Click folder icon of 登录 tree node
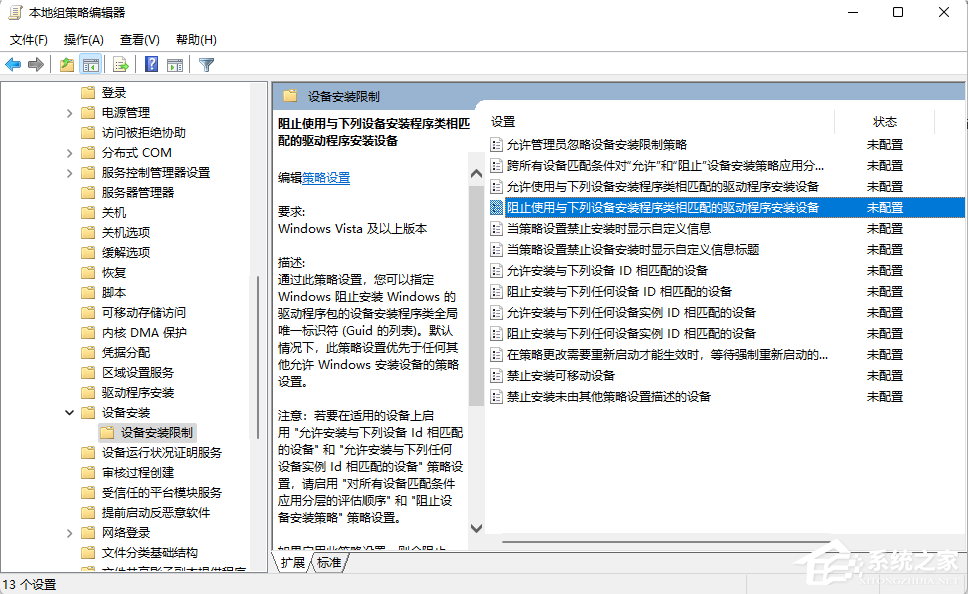Viewport: 968px width, 594px height. coord(88,93)
